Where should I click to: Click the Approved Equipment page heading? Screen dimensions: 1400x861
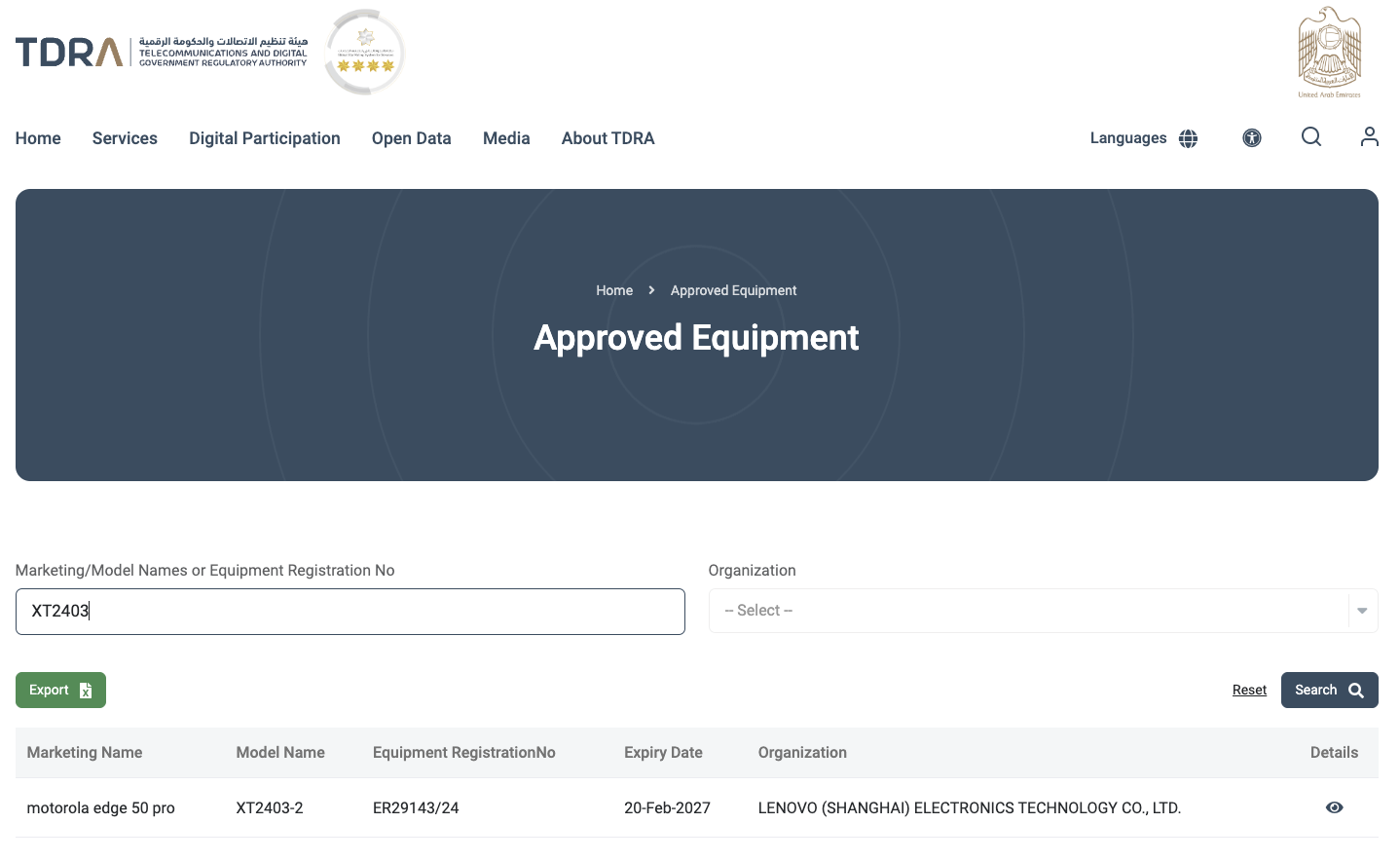[696, 338]
